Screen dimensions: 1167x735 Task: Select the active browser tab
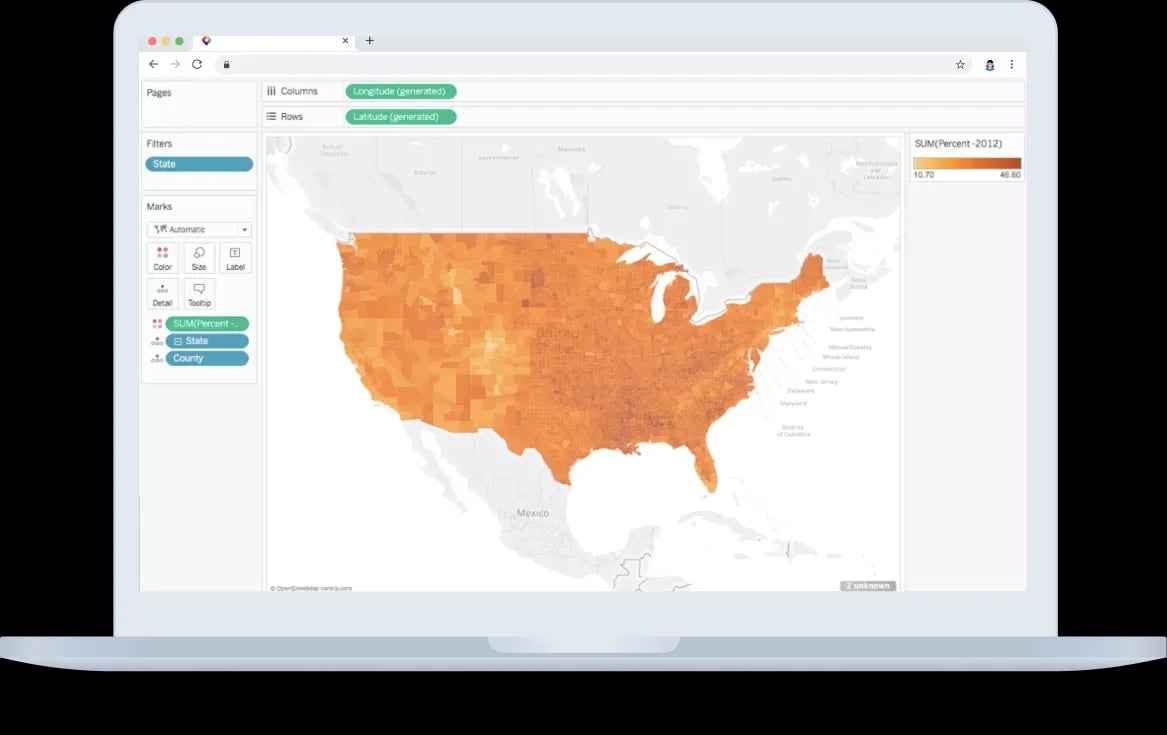tap(275, 41)
